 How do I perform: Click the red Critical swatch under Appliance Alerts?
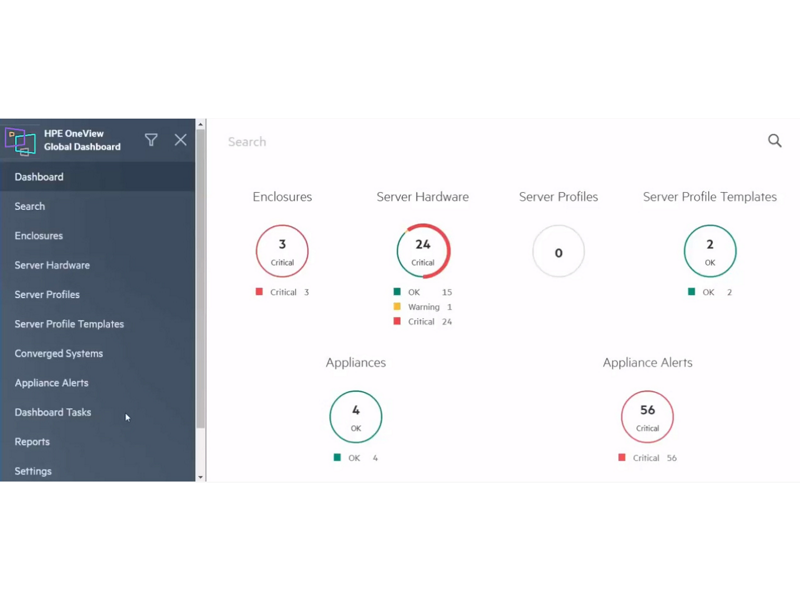(x=622, y=458)
